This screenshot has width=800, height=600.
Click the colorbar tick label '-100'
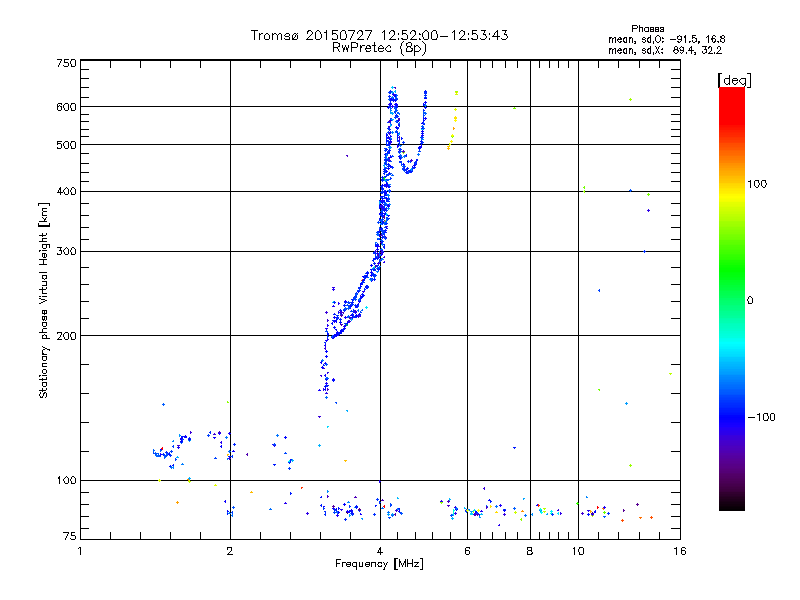(x=762, y=417)
